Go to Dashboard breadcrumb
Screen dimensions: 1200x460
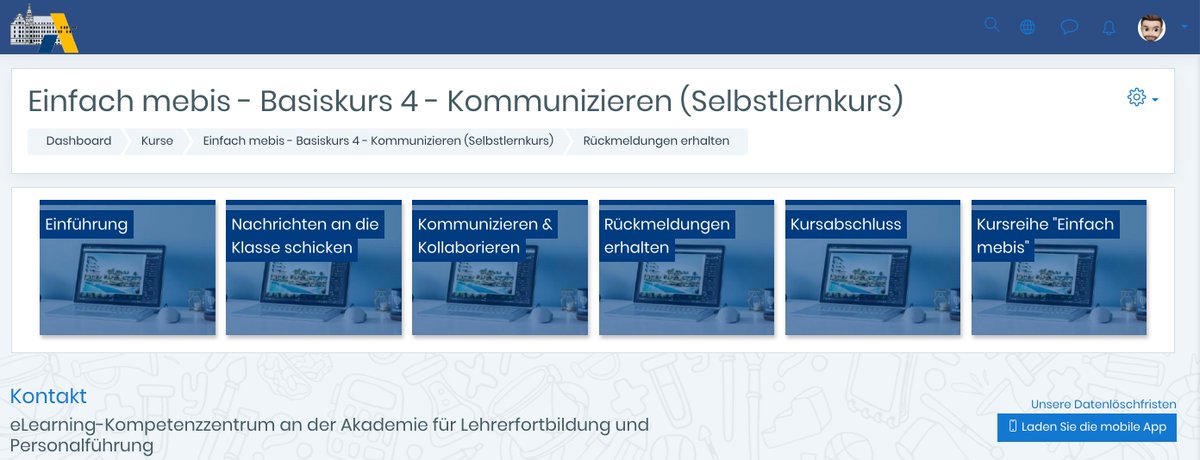(79, 141)
